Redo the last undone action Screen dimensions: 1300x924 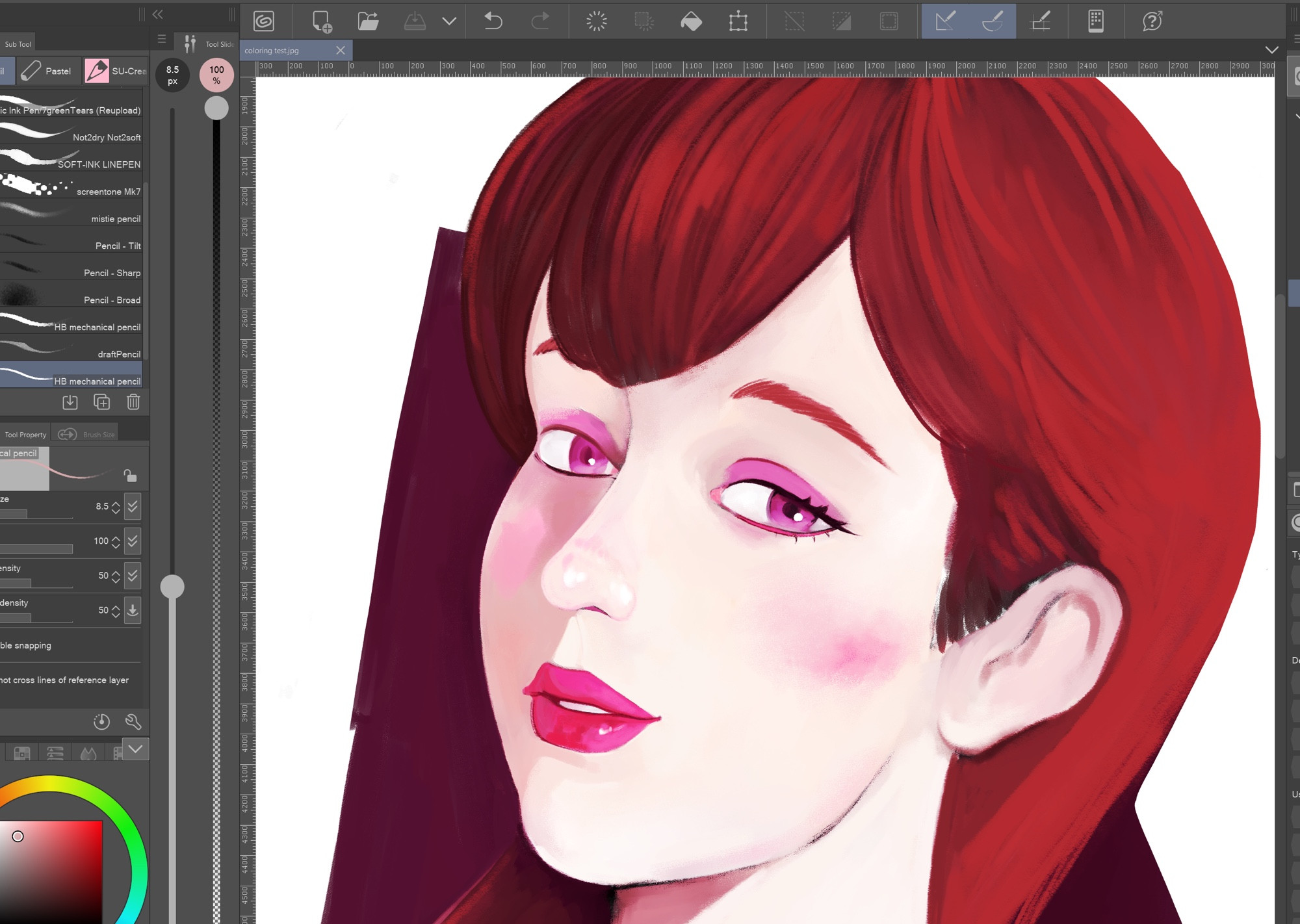[540, 21]
